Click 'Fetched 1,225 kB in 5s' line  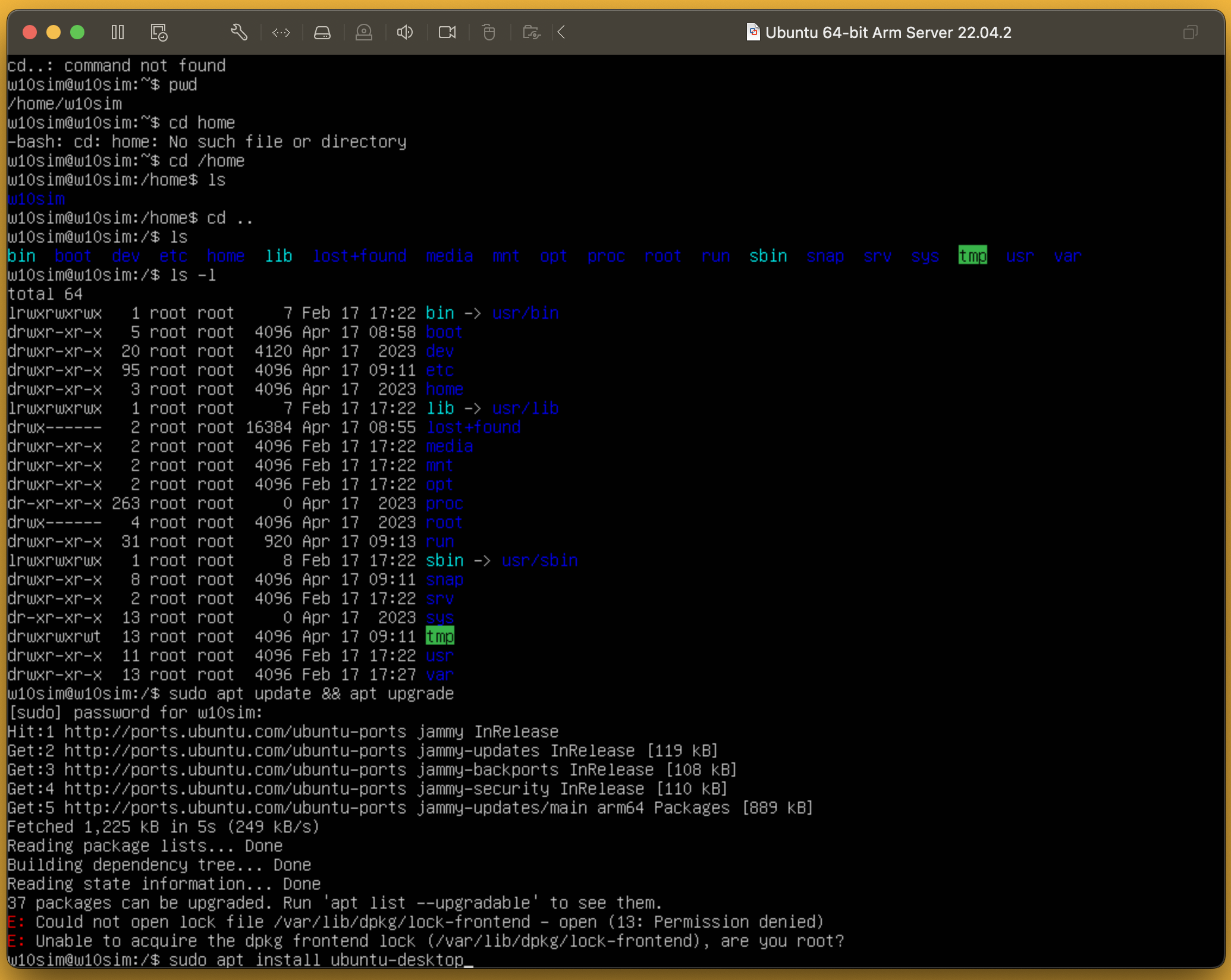(x=164, y=827)
